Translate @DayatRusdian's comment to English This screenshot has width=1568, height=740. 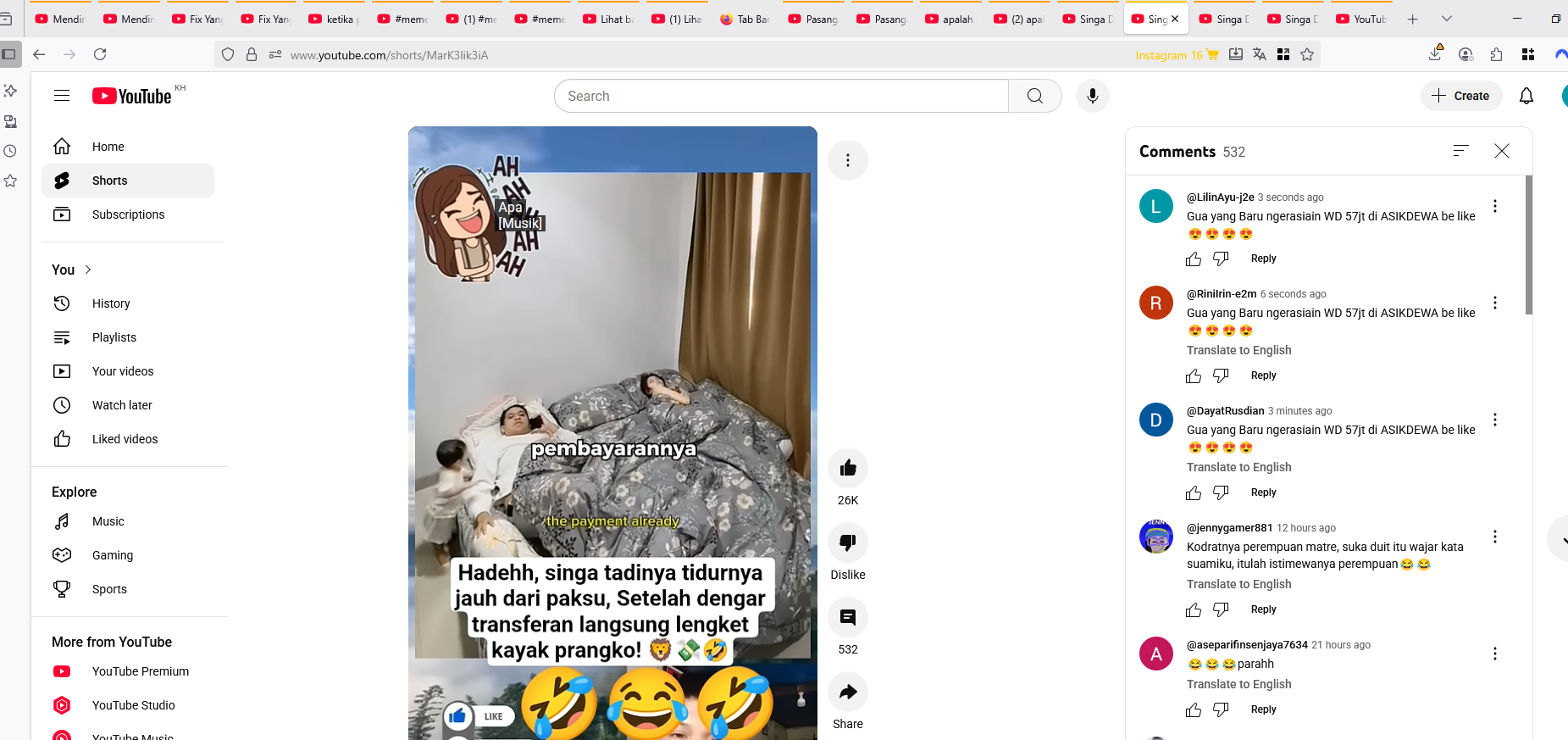pyautogui.click(x=1238, y=467)
